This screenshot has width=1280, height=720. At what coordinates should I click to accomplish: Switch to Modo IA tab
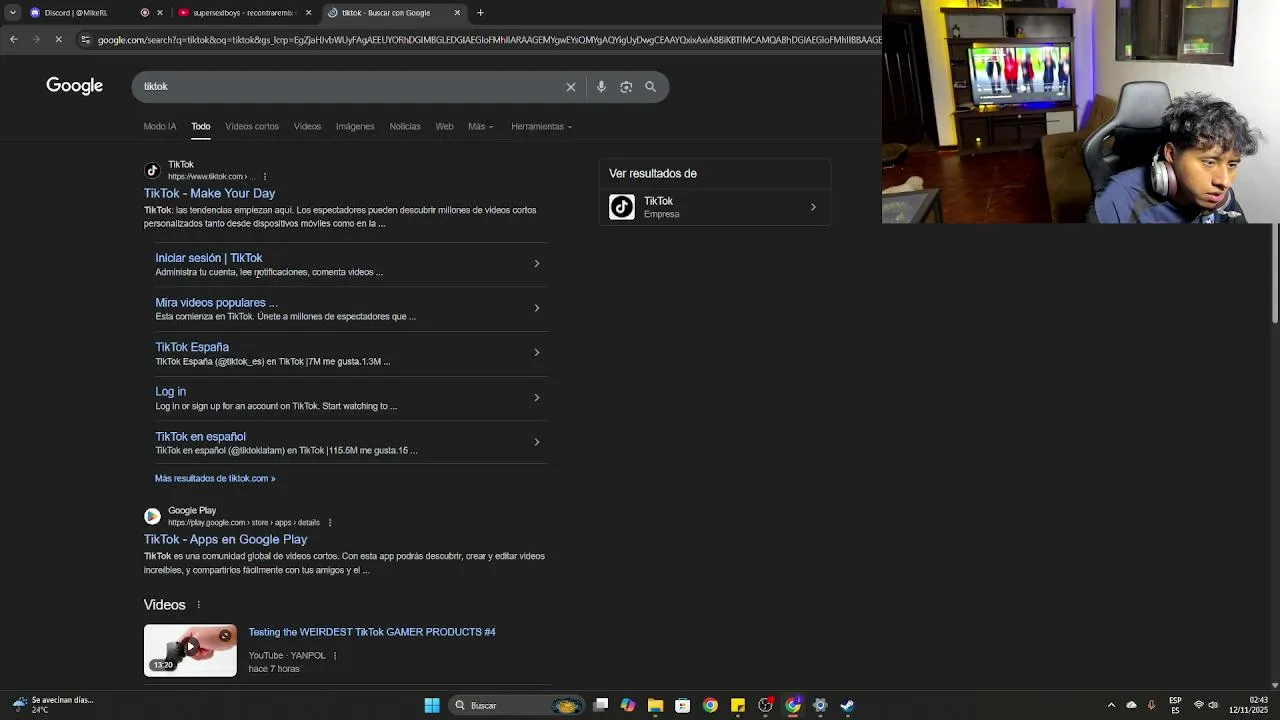160,127
